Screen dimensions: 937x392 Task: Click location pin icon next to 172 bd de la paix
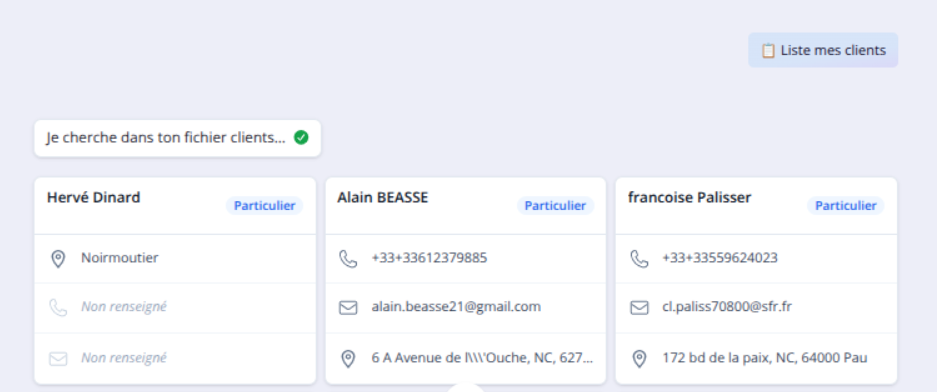tap(639, 359)
